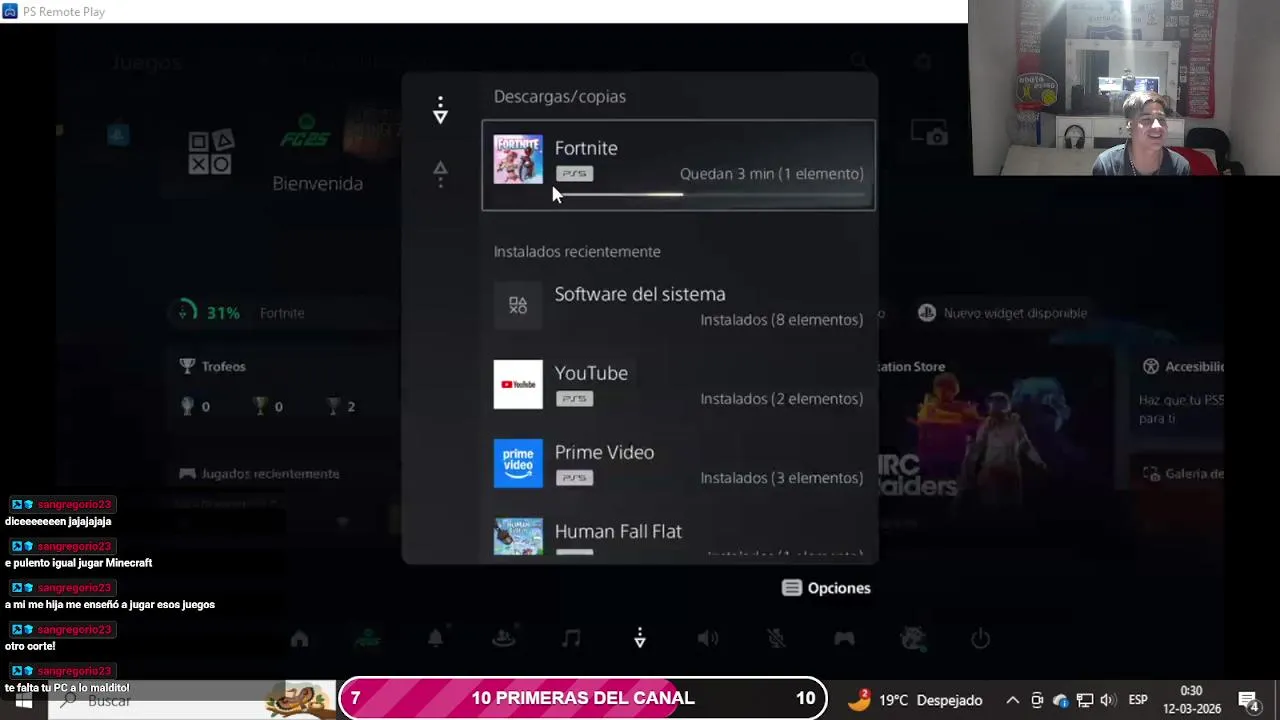The width and height of the screenshot is (1280, 720).
Task: Open Music note in control center
Action: pyautogui.click(x=571, y=639)
